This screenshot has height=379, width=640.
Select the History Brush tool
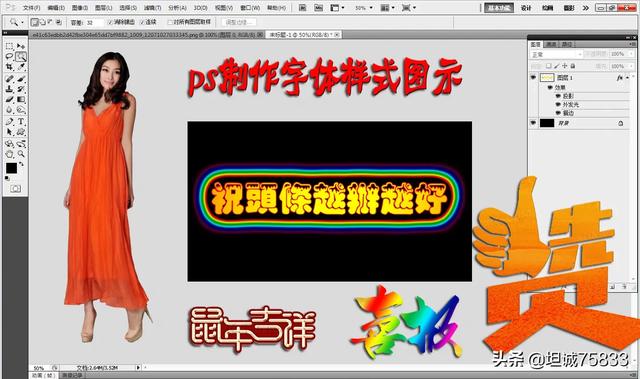coord(21,89)
